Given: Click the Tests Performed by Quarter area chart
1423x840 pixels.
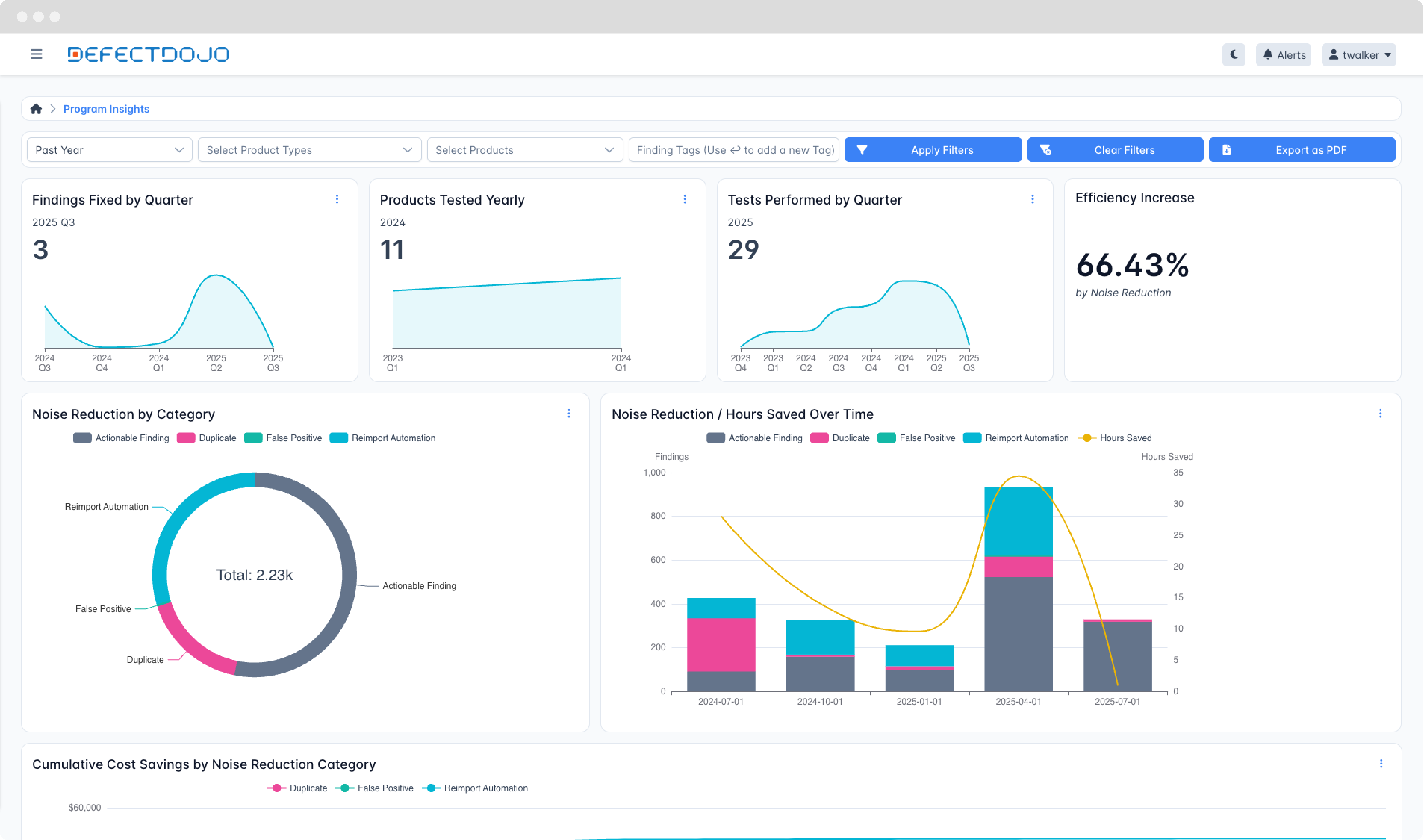Looking at the screenshot, I should 855,314.
